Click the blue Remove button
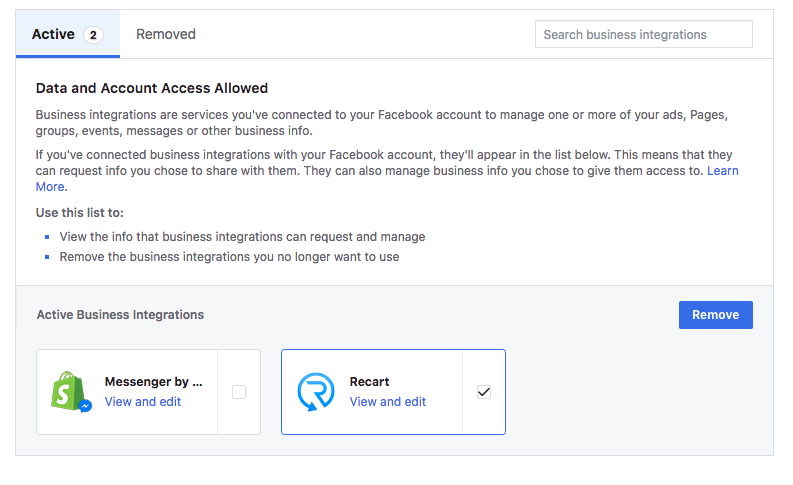Screen dimensions: 793x485 tap(715, 315)
